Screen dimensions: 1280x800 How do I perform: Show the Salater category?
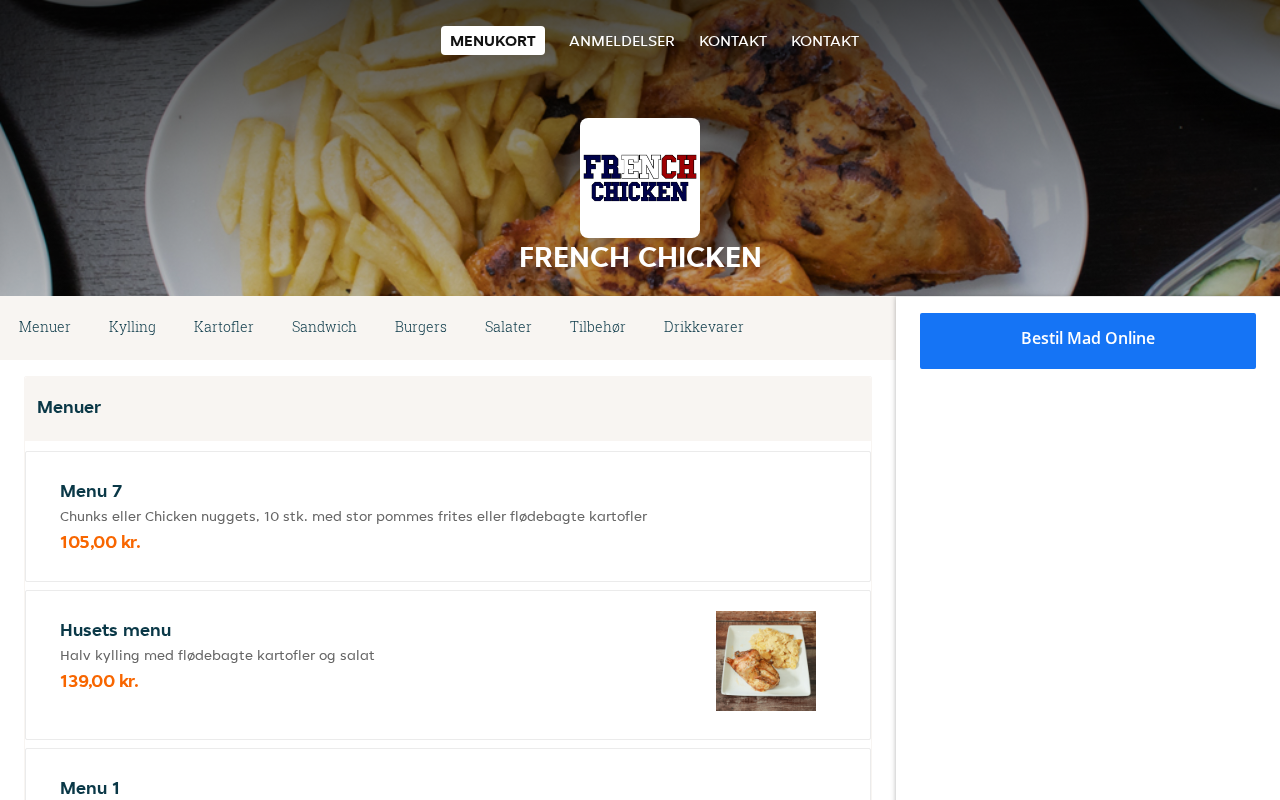point(508,327)
